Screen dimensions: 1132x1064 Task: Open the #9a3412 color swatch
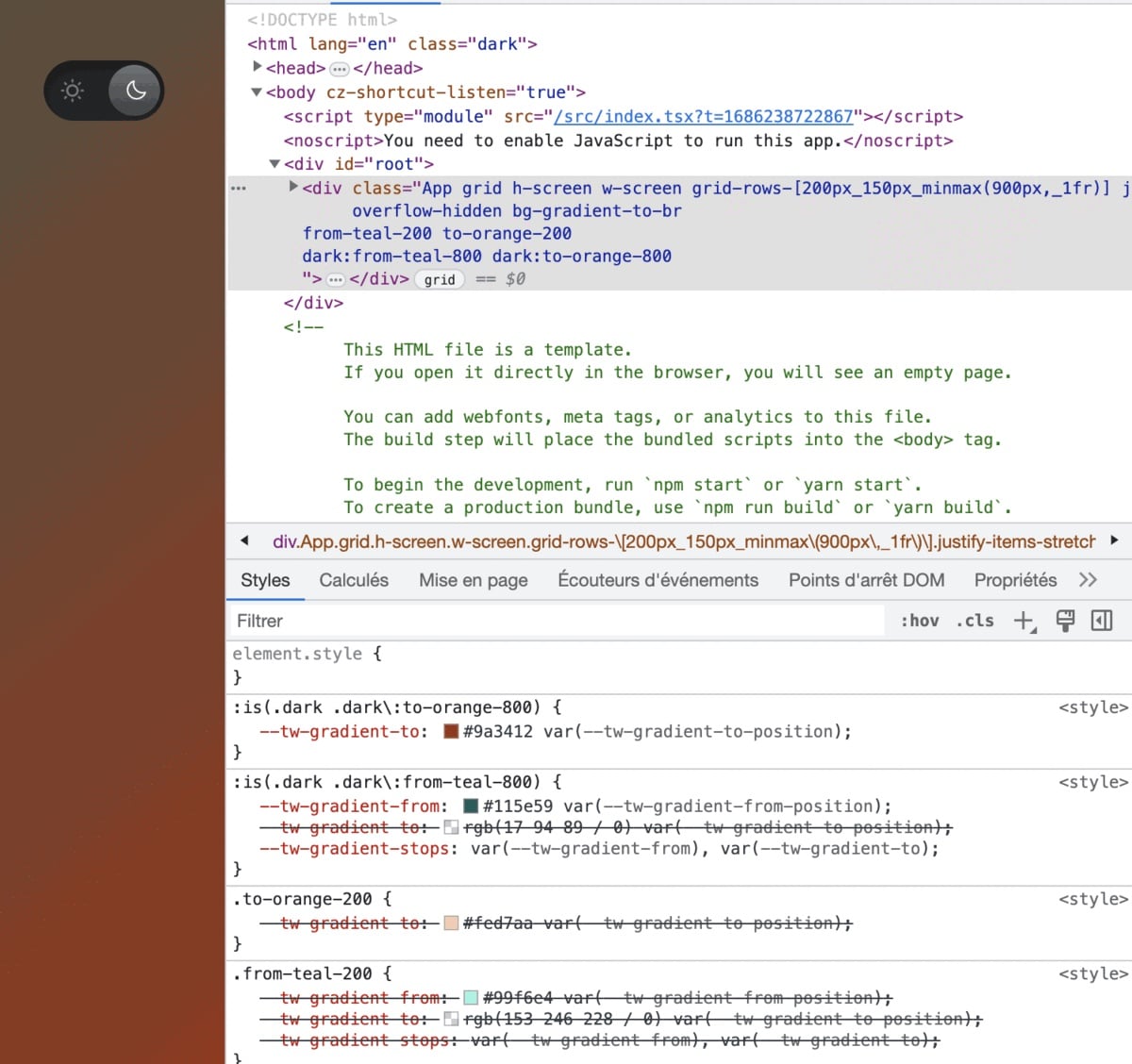[451, 731]
